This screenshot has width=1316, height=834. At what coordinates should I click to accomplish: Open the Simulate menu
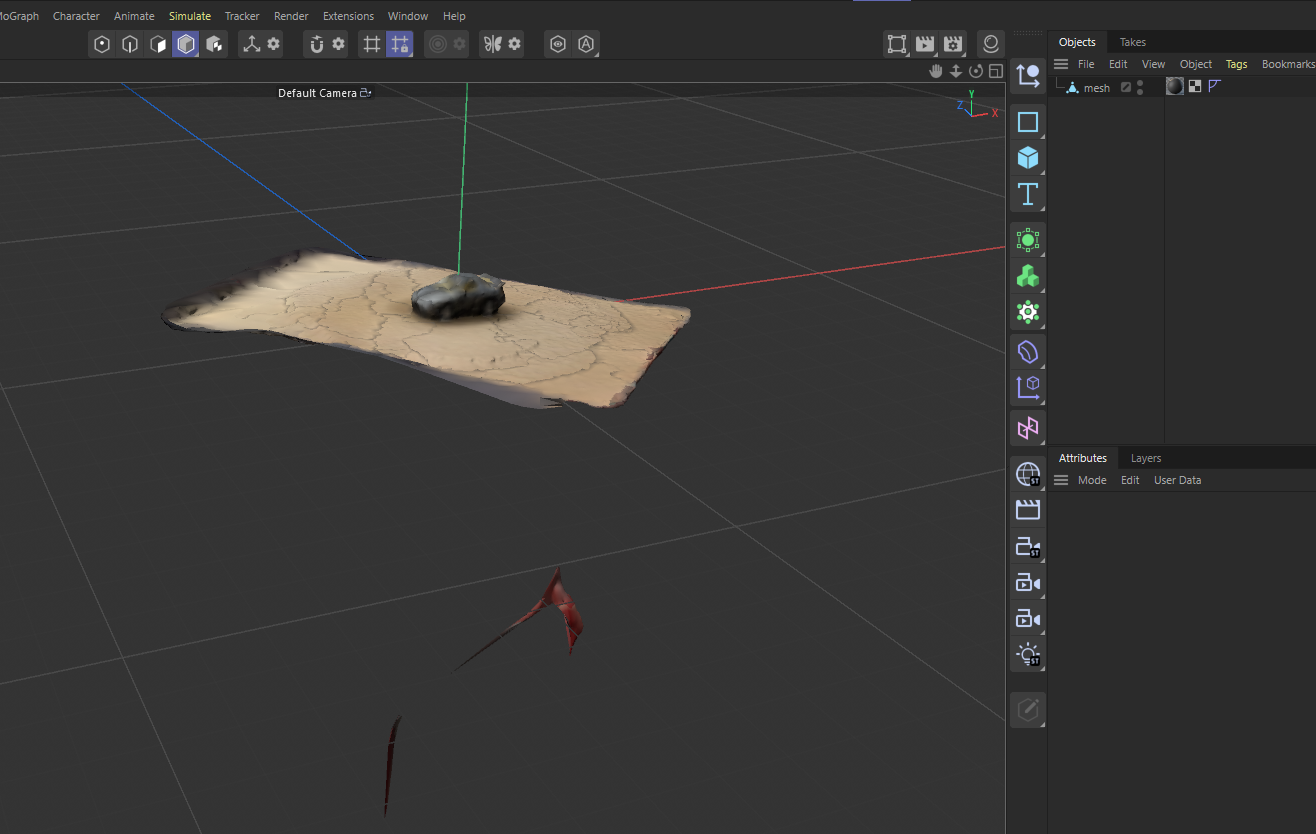pos(189,15)
